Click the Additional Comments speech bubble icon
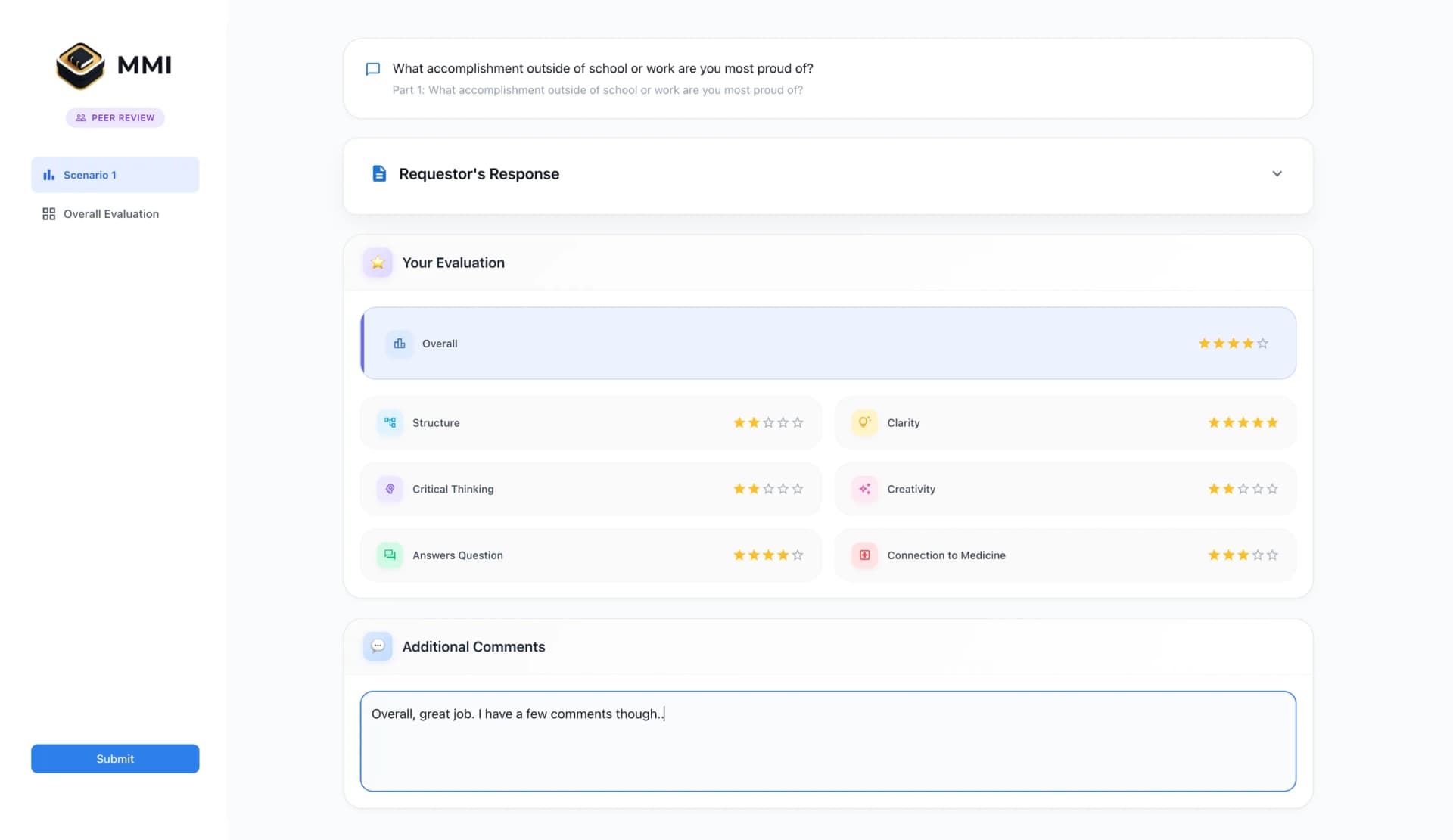 378,646
